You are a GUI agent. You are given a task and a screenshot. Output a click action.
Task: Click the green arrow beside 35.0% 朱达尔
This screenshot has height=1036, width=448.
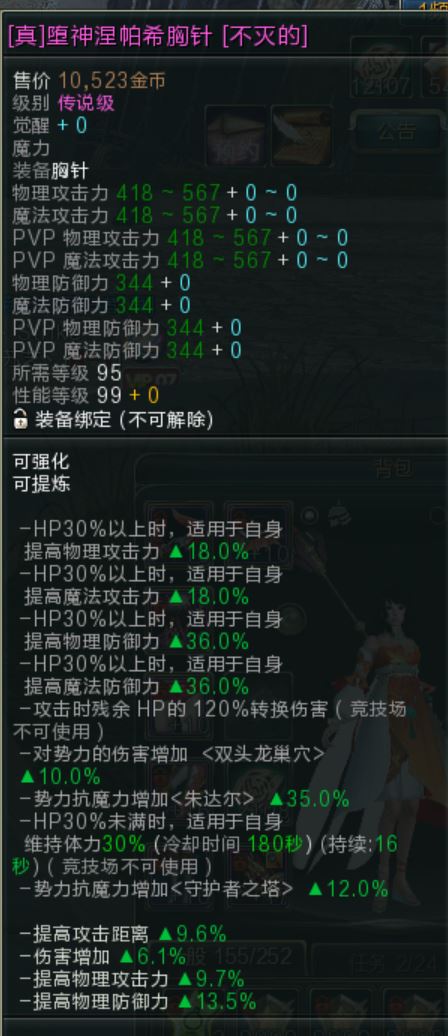click(x=278, y=799)
